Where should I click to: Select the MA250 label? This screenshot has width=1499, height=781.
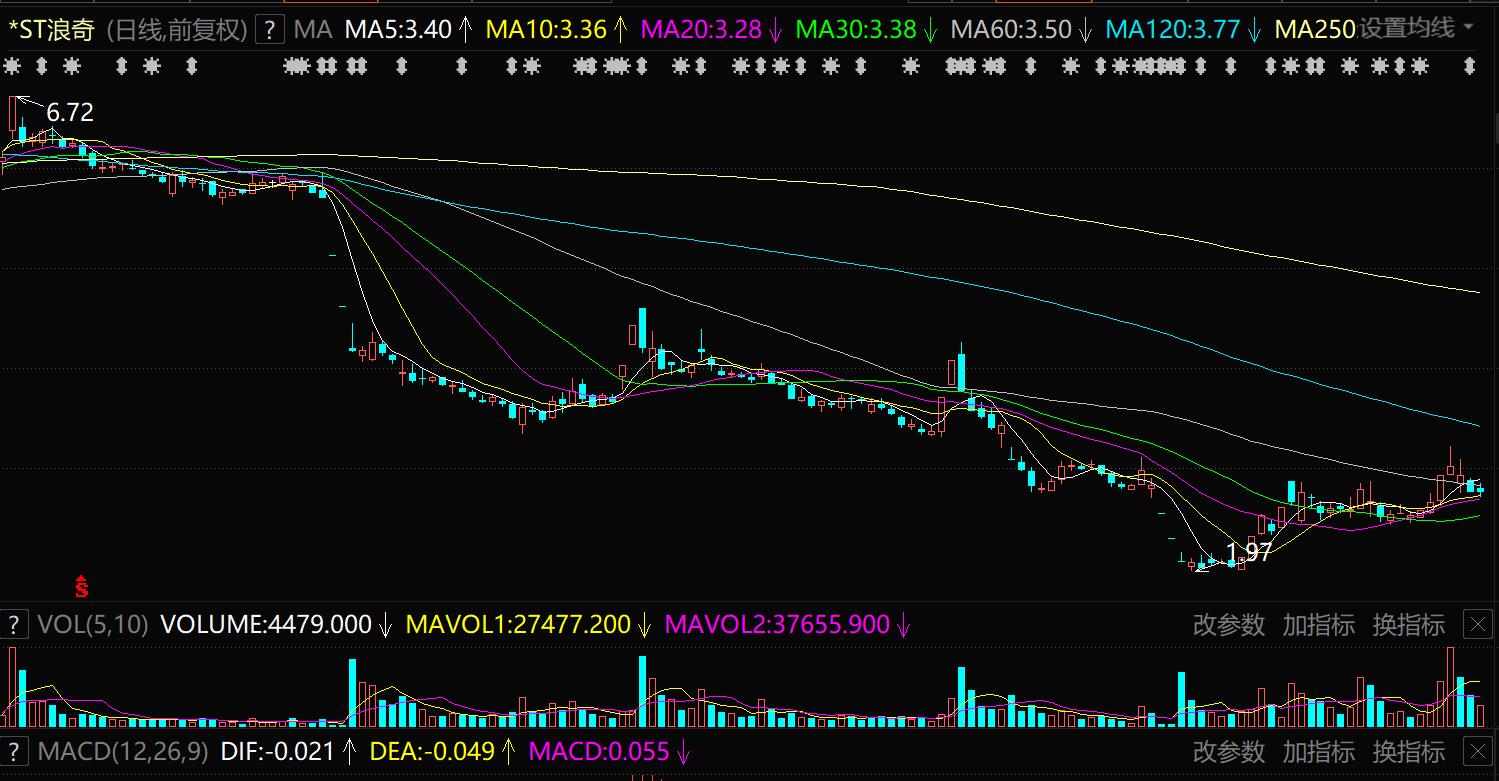point(1316,29)
